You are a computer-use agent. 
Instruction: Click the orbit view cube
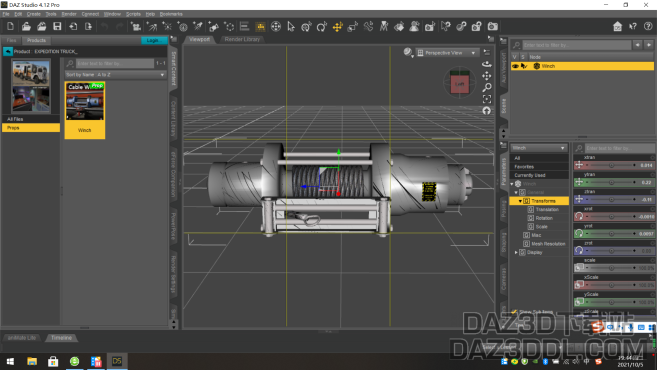click(460, 83)
